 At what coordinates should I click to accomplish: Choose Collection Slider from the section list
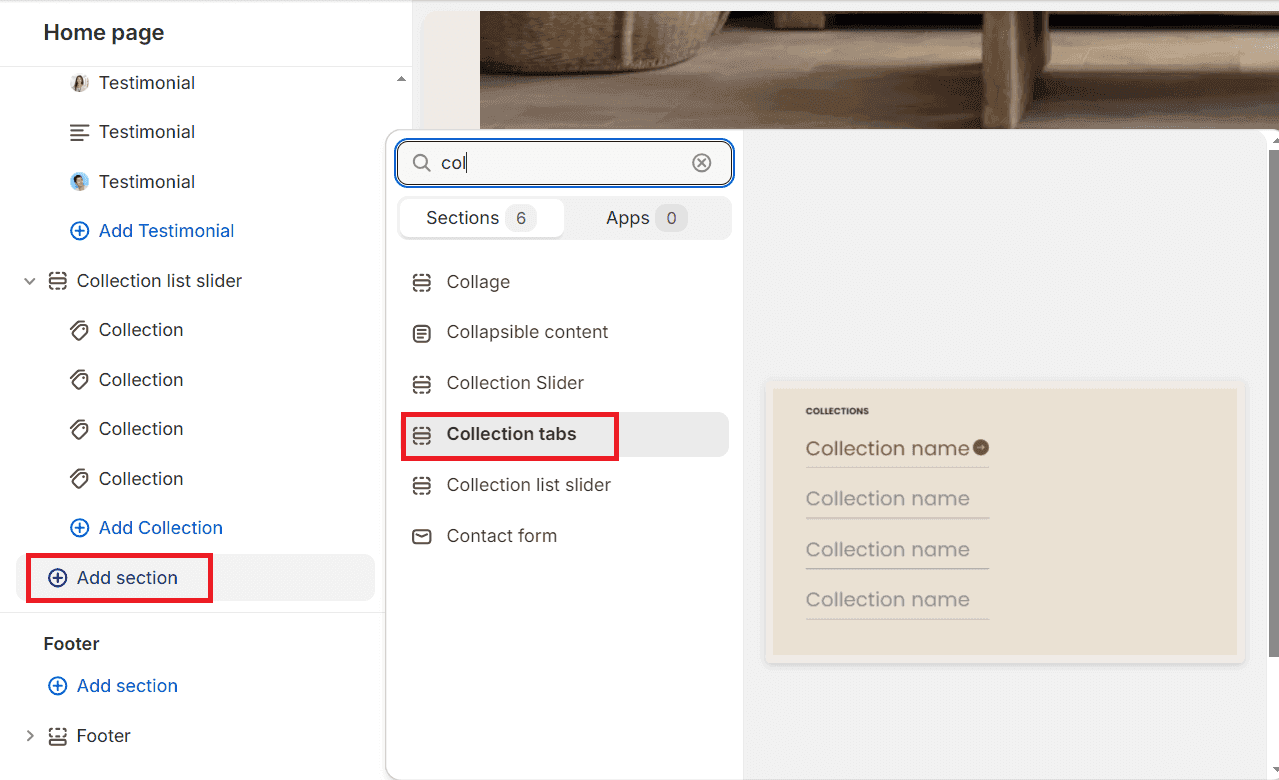pyautogui.click(x=515, y=383)
